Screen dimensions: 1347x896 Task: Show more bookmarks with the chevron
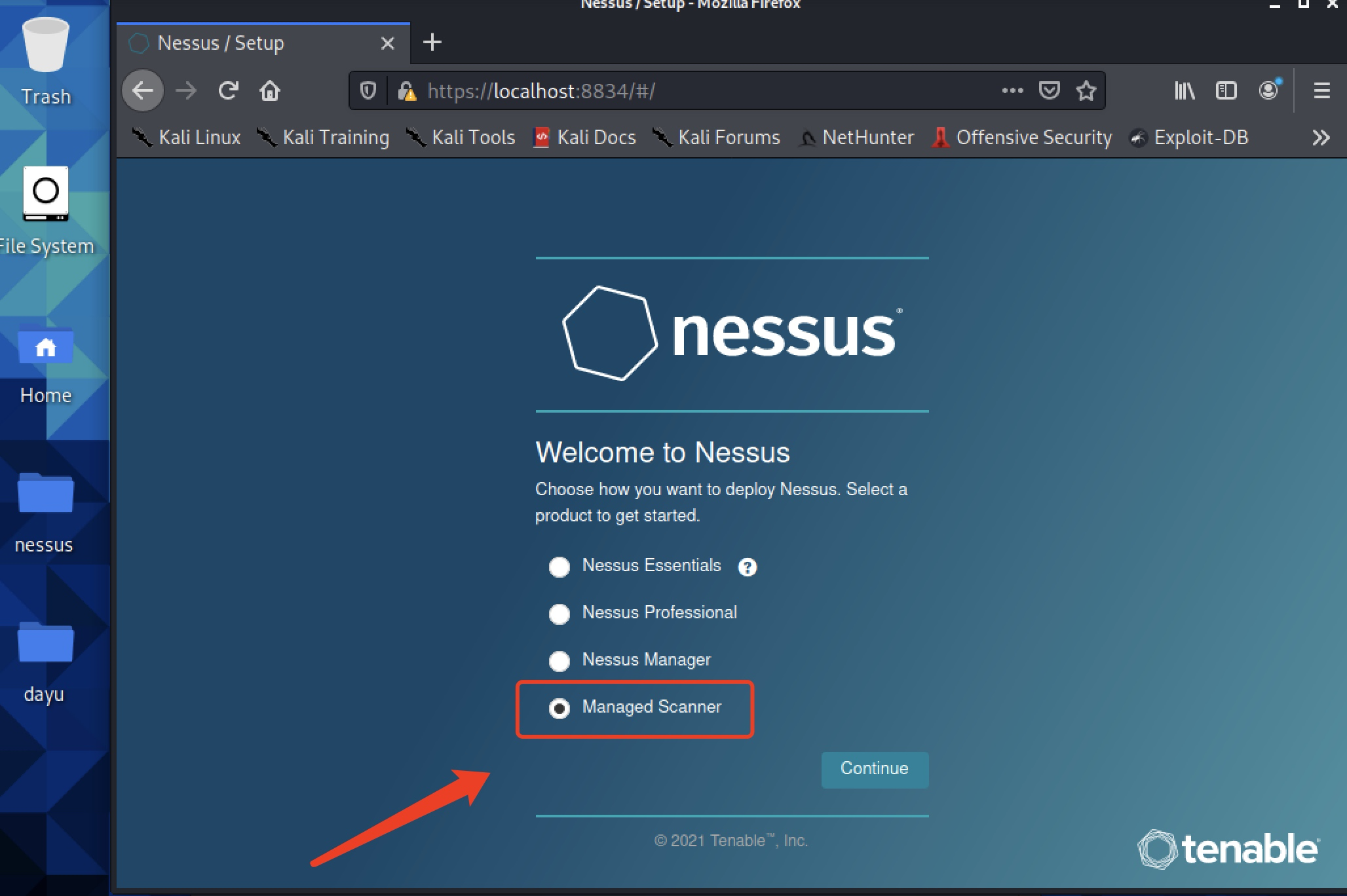(x=1321, y=138)
